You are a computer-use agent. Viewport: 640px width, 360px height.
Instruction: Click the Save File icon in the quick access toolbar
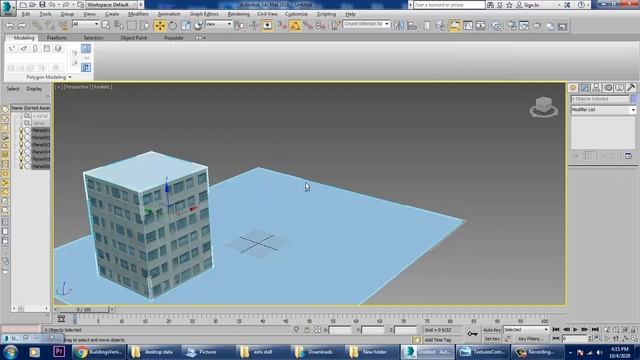pyautogui.click(x=42, y=4)
